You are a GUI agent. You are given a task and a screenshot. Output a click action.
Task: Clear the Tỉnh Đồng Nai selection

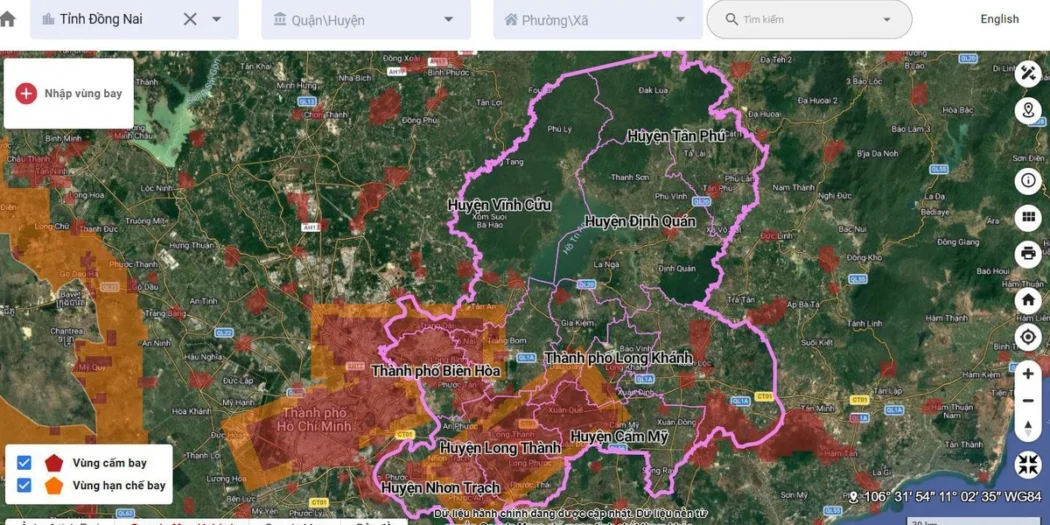pyautogui.click(x=190, y=19)
